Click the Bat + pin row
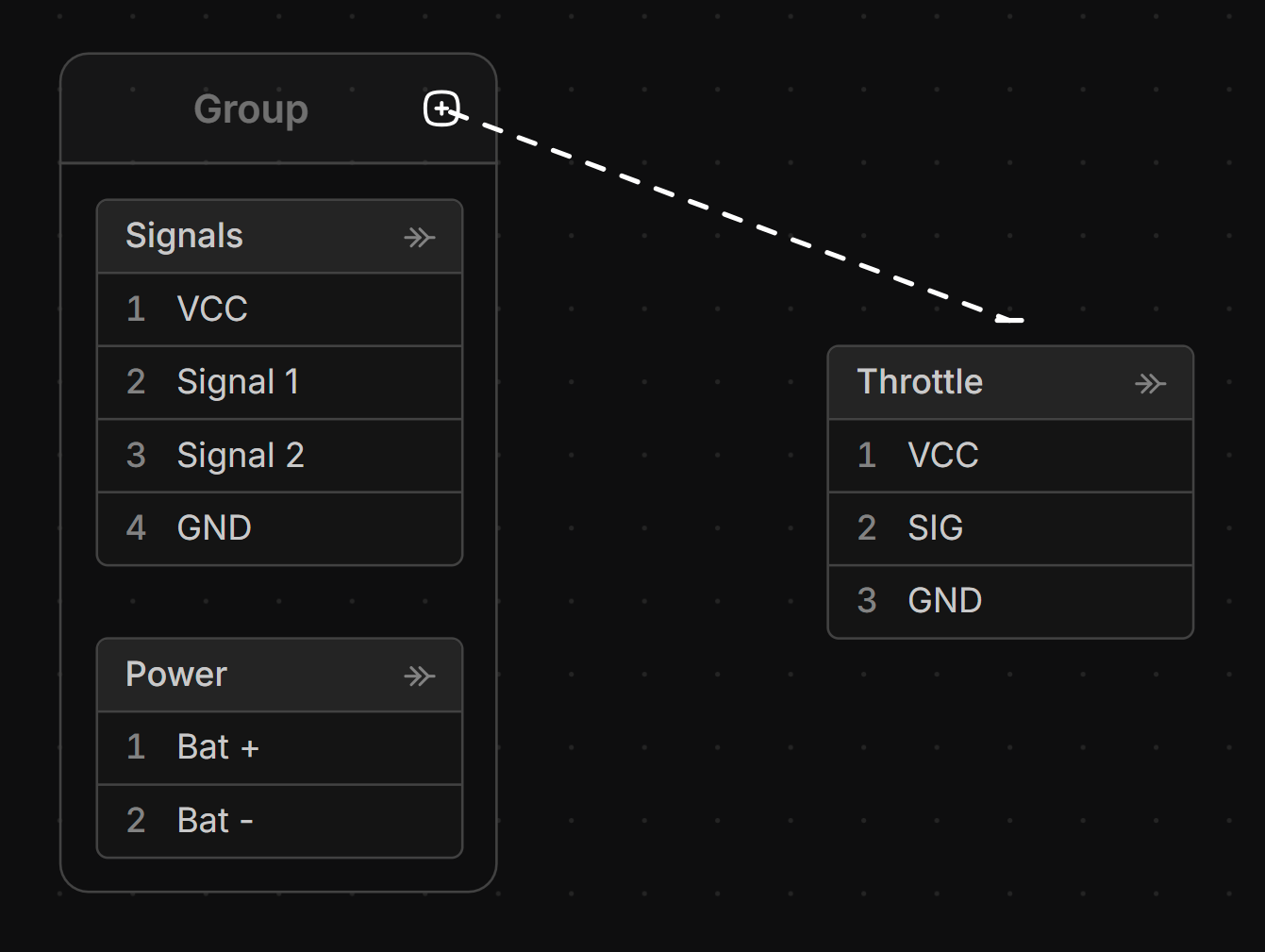This screenshot has height=952, width=1265. (x=280, y=747)
